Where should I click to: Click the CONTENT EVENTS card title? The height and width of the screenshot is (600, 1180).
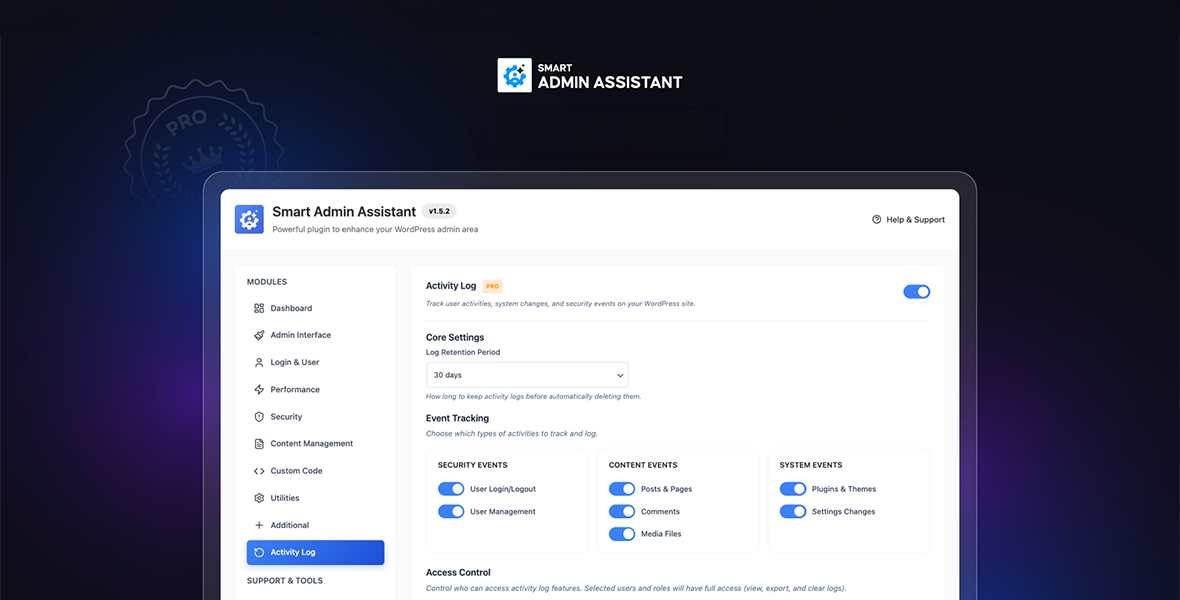click(x=643, y=465)
